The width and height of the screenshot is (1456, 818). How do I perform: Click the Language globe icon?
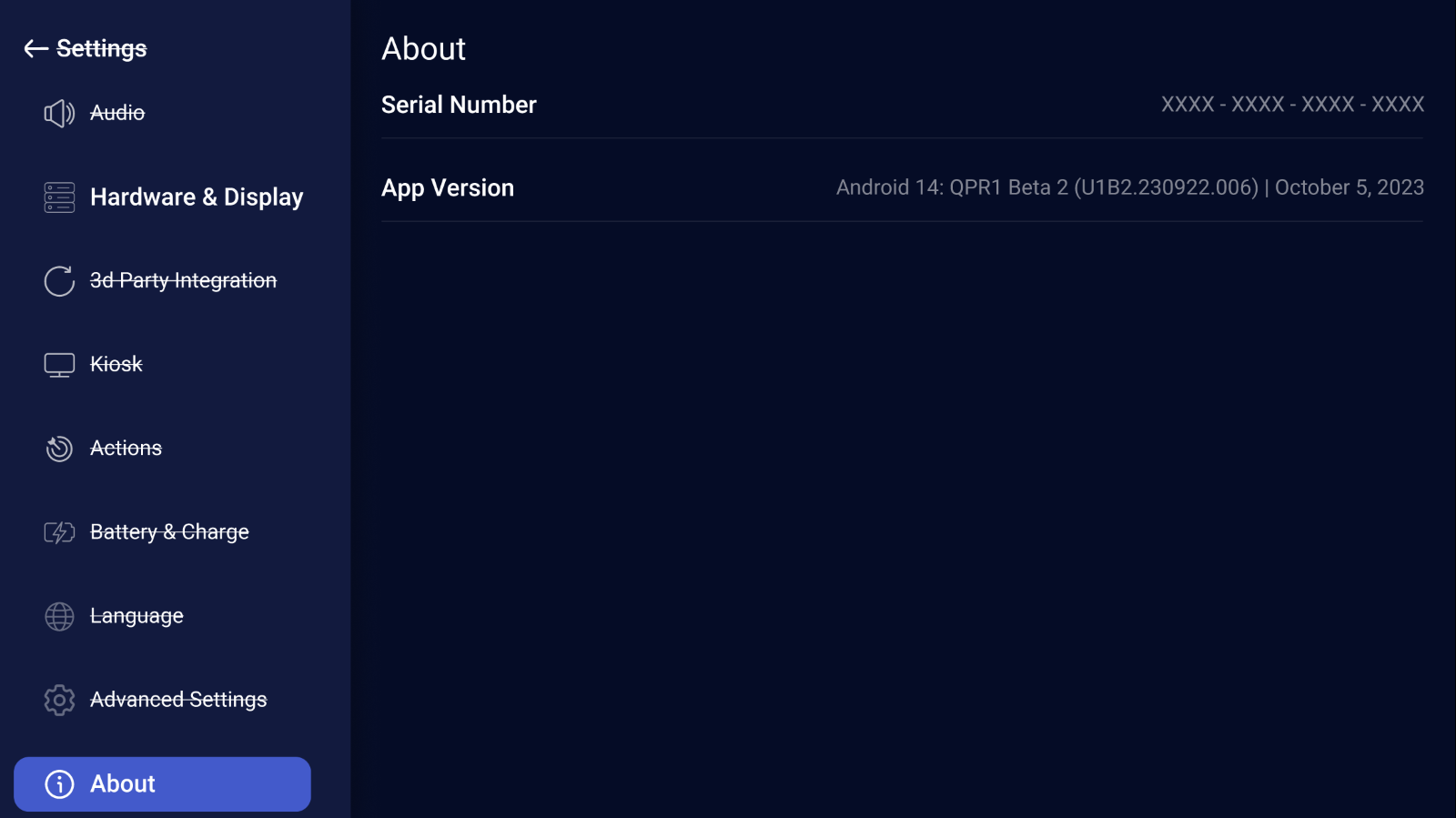tap(59, 617)
